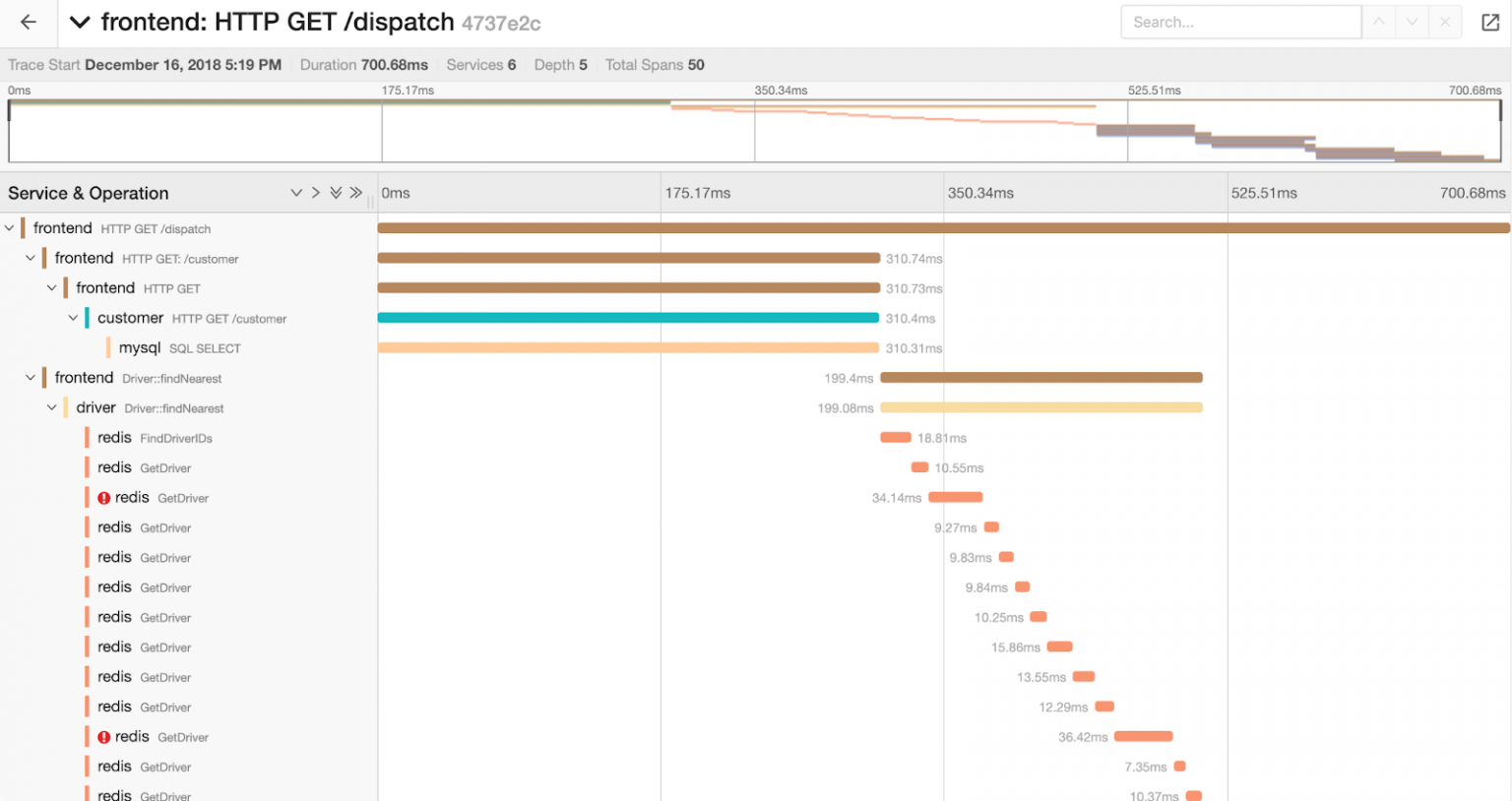Collapse the top-level frontend dispatch span
The height and width of the screenshot is (801, 1512).
click(x=9, y=227)
